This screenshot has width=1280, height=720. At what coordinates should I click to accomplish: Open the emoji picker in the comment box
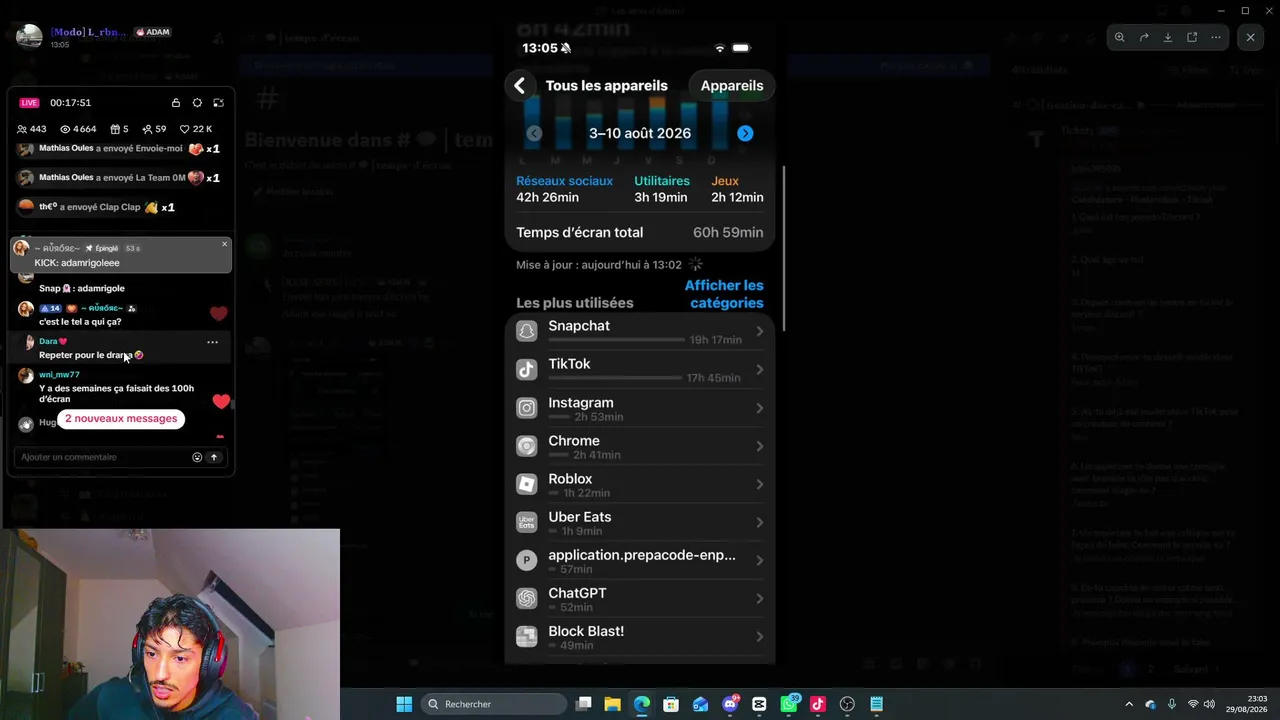(x=197, y=457)
